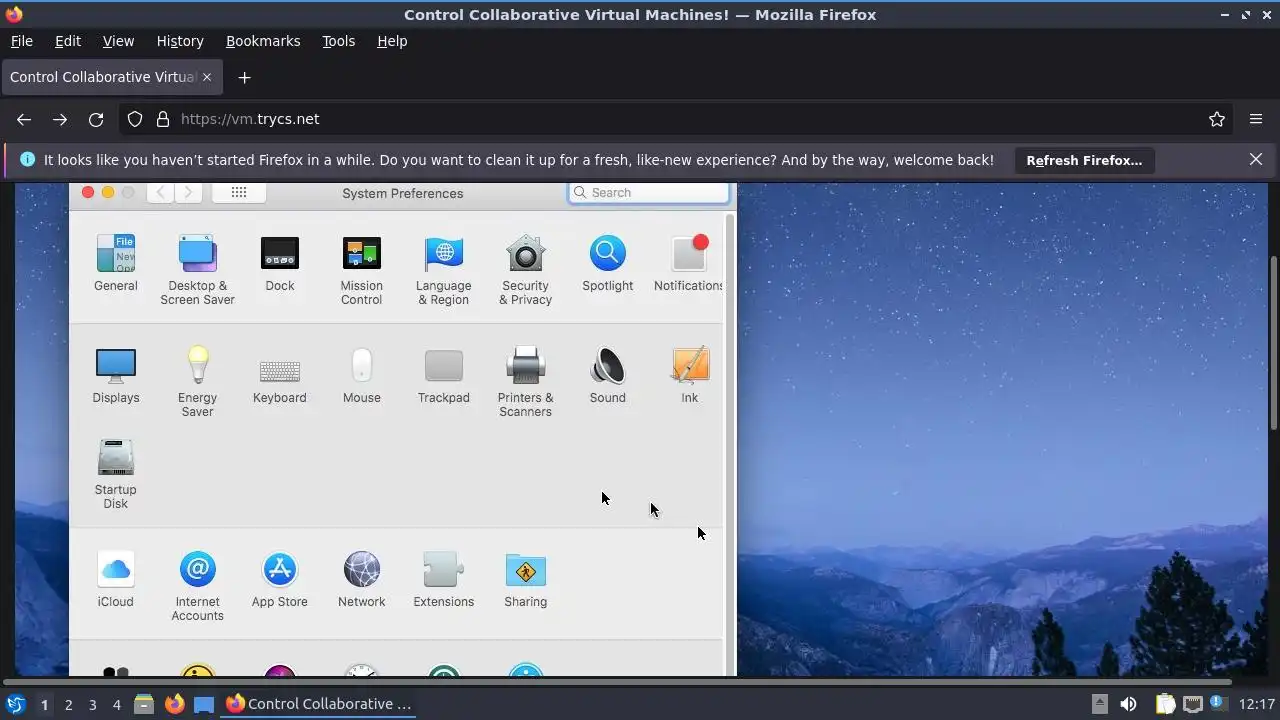1280x720 pixels.
Task: Open Internet Accounts preferences
Action: [x=197, y=586]
